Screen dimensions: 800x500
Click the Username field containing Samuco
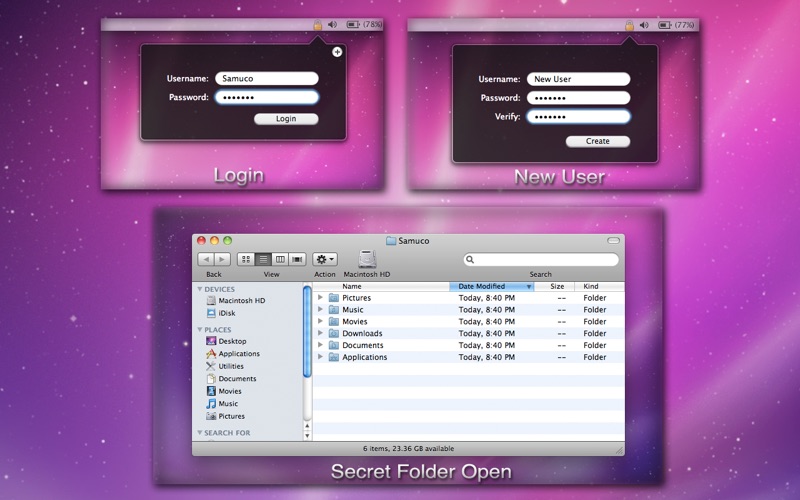267,79
